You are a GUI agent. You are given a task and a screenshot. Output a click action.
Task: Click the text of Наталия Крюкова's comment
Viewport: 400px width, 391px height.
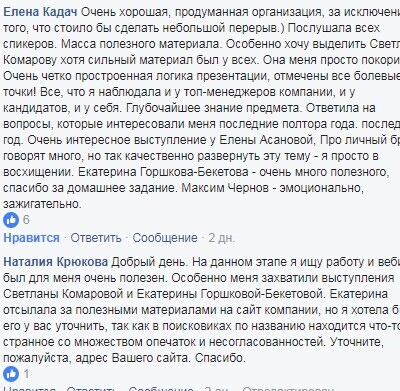(x=200, y=310)
